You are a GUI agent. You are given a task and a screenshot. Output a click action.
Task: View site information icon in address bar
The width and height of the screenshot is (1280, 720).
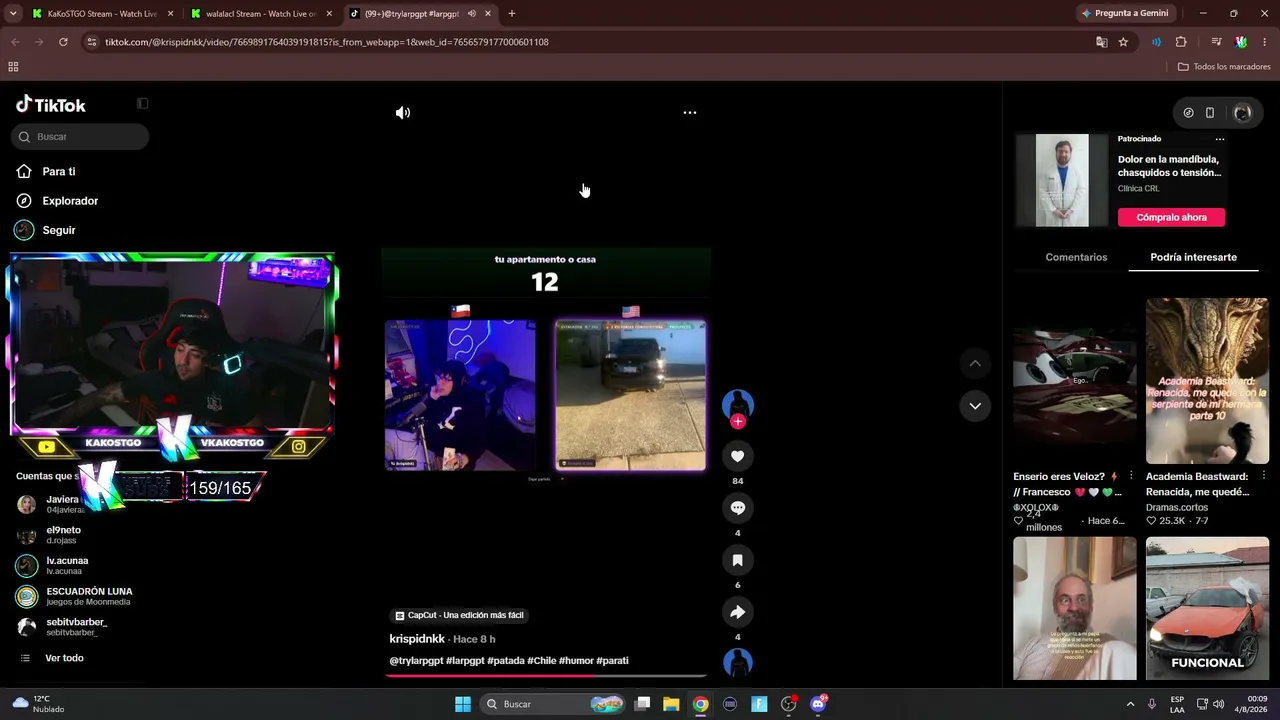coord(92,42)
